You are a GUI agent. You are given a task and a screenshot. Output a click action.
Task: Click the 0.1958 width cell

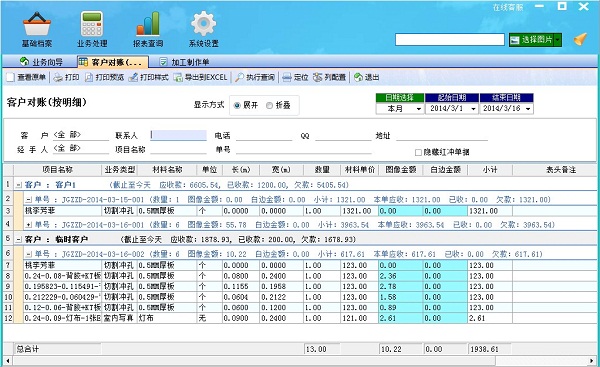[x=281, y=287]
